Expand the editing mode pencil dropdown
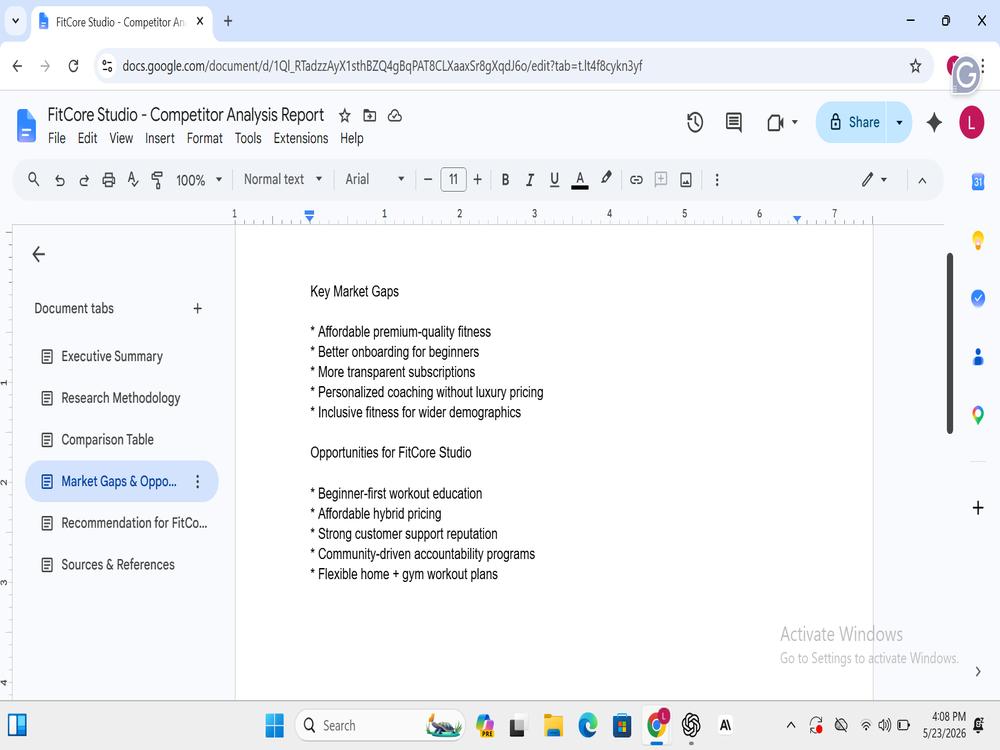 [x=874, y=180]
